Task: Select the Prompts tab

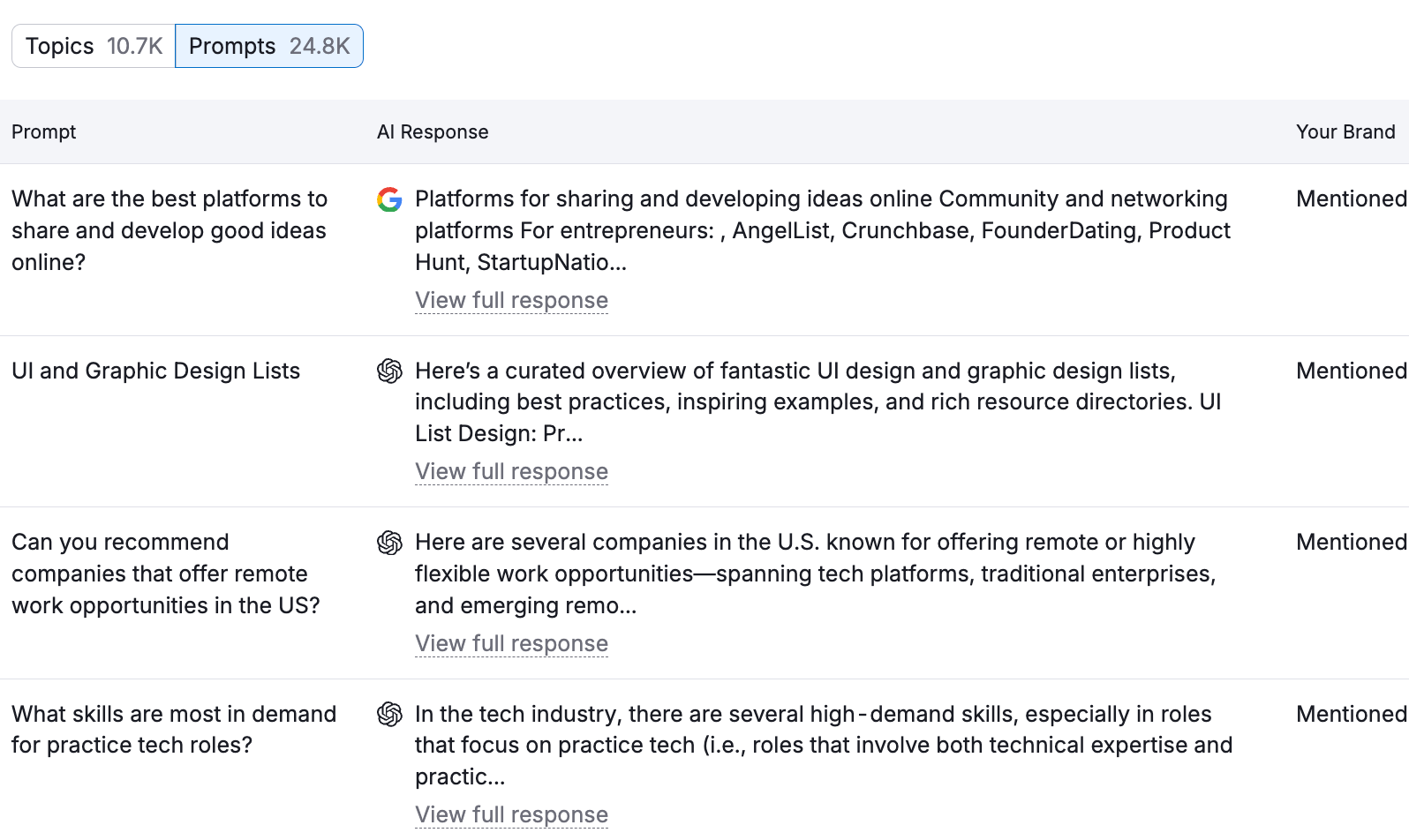Action: click(269, 46)
